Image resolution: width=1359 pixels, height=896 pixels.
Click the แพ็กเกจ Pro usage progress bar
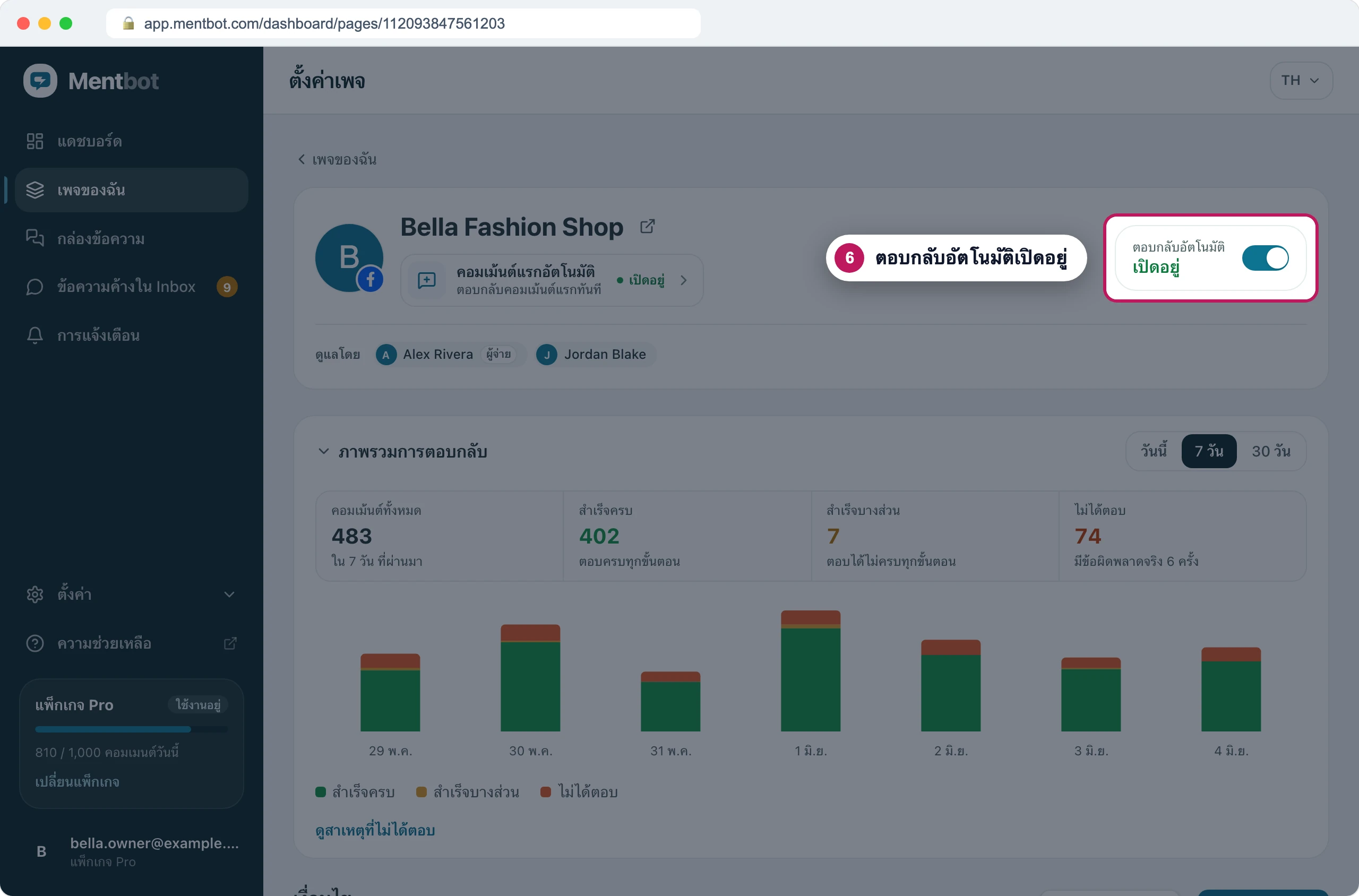click(x=132, y=729)
